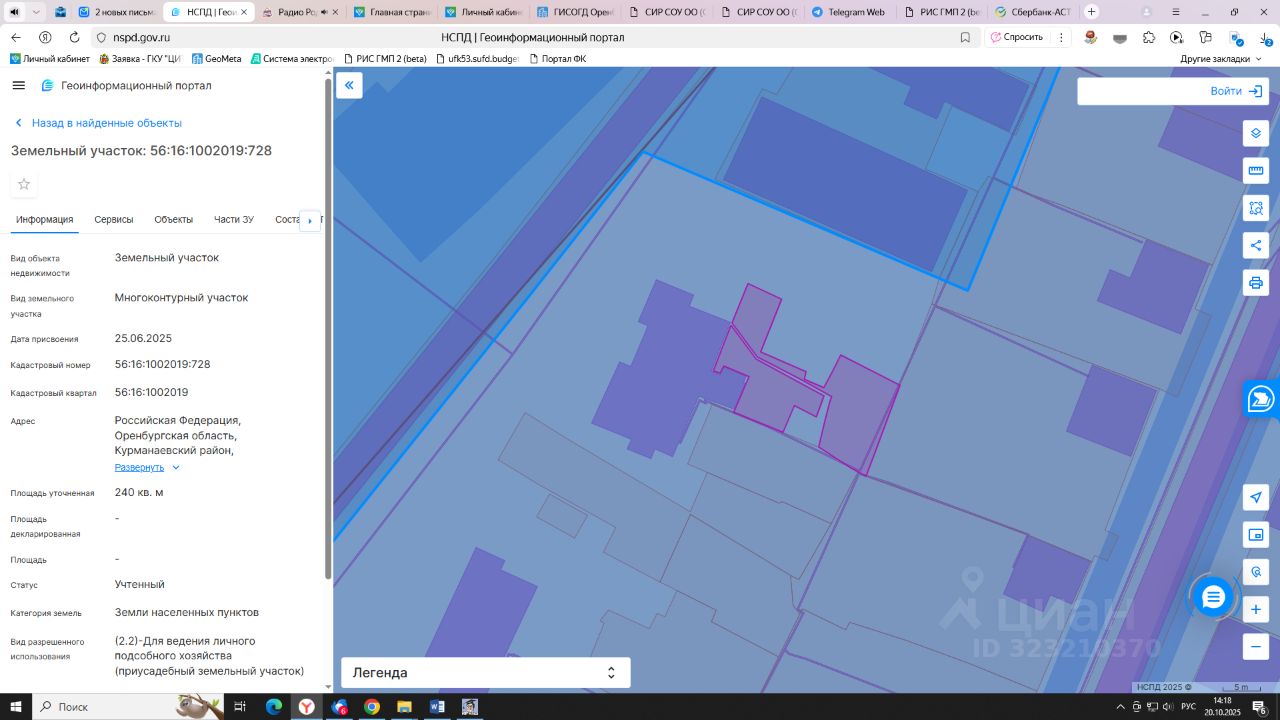
Task: Open Yandex Browser from taskbar
Action: [x=306, y=707]
